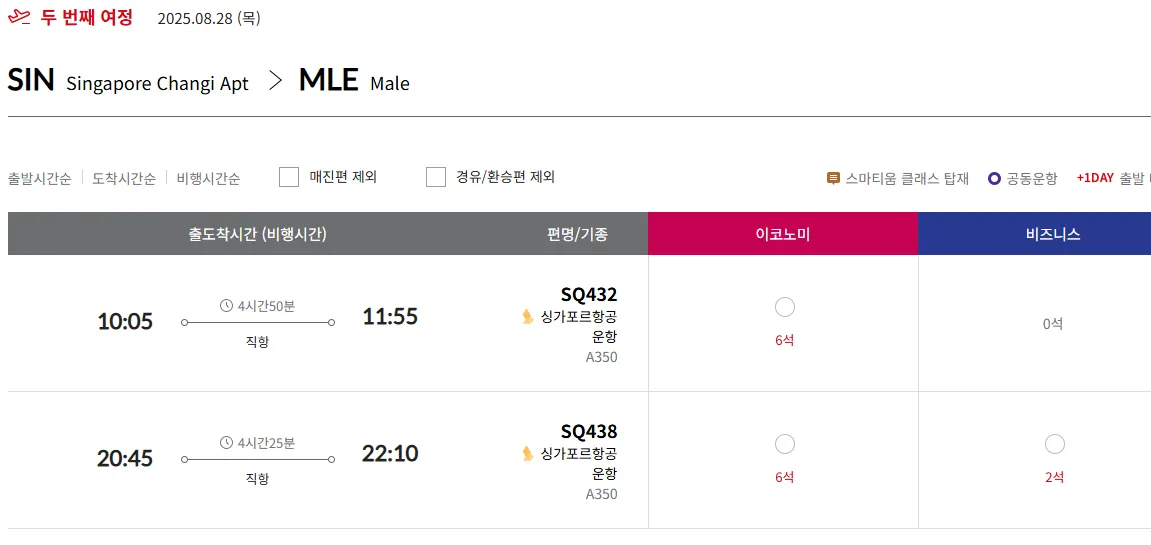Click the smartium class speech bubble icon
The width and height of the screenshot is (1151, 545).
tap(833, 178)
